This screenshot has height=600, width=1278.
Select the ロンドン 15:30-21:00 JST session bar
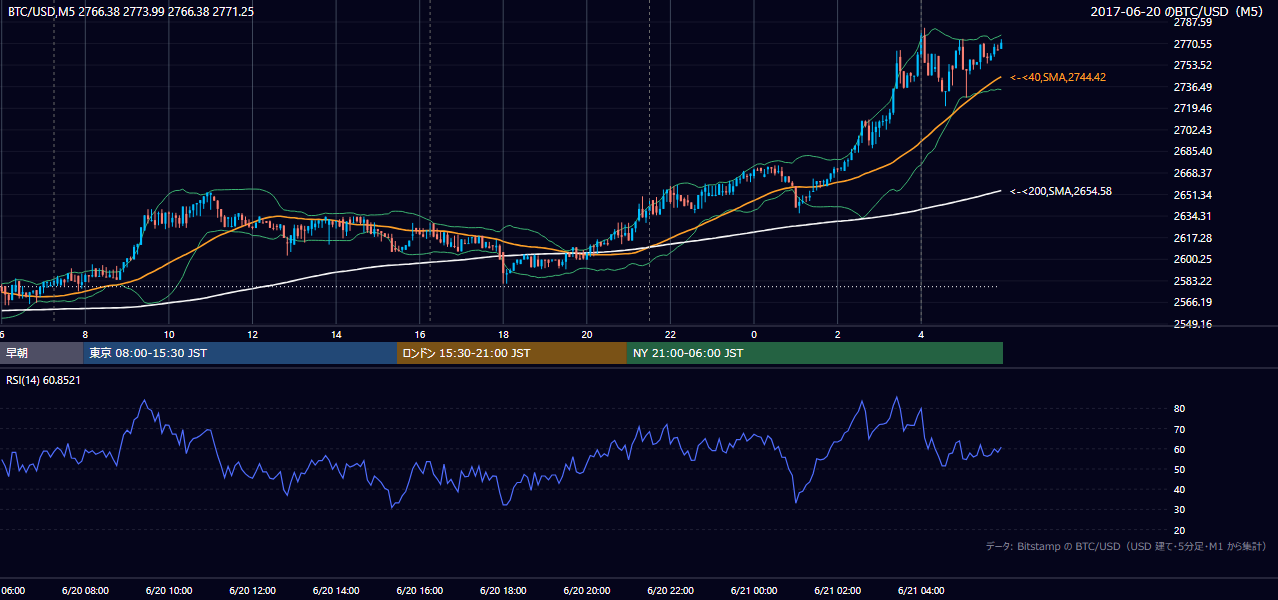point(512,353)
